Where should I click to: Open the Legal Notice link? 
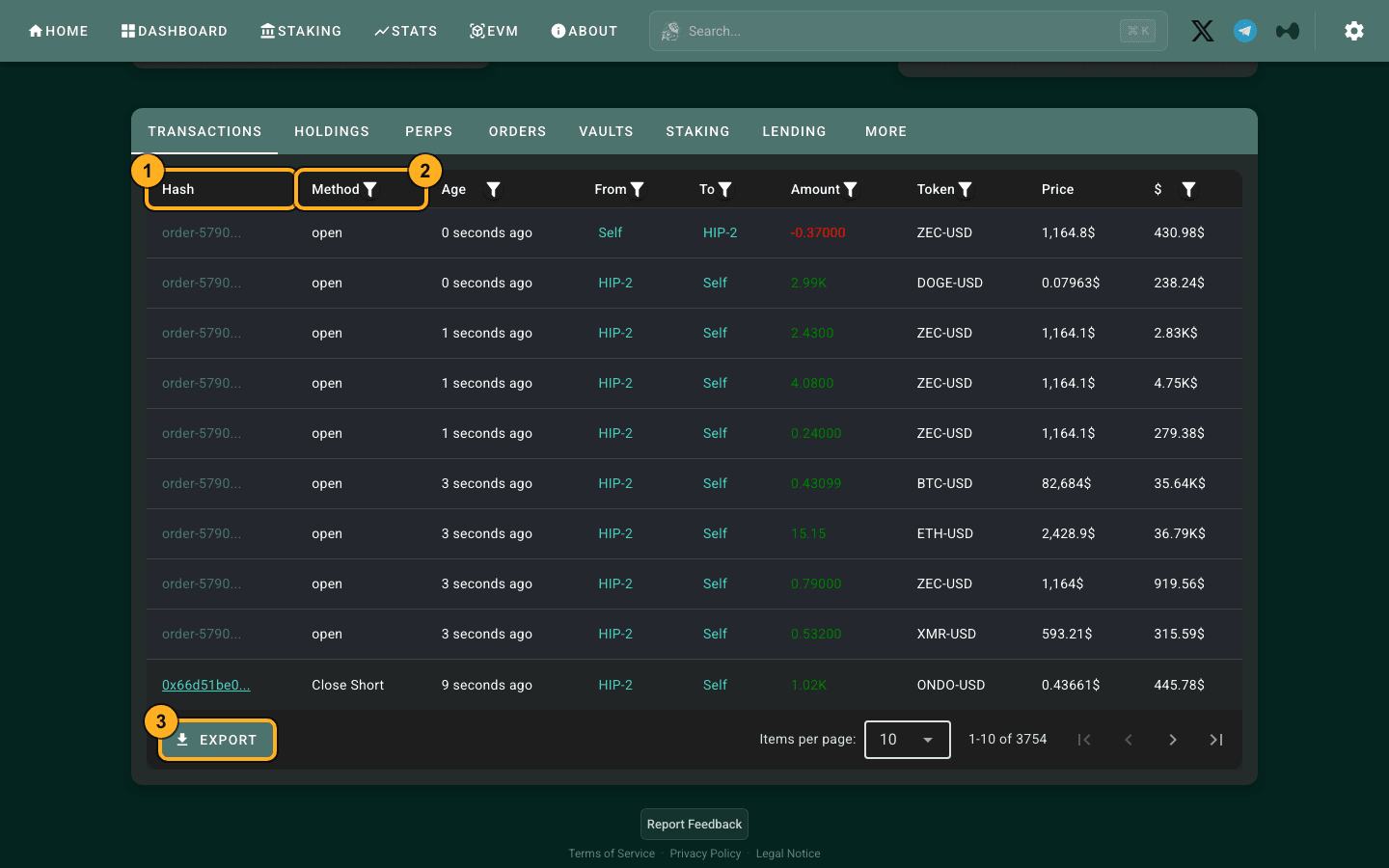click(788, 854)
